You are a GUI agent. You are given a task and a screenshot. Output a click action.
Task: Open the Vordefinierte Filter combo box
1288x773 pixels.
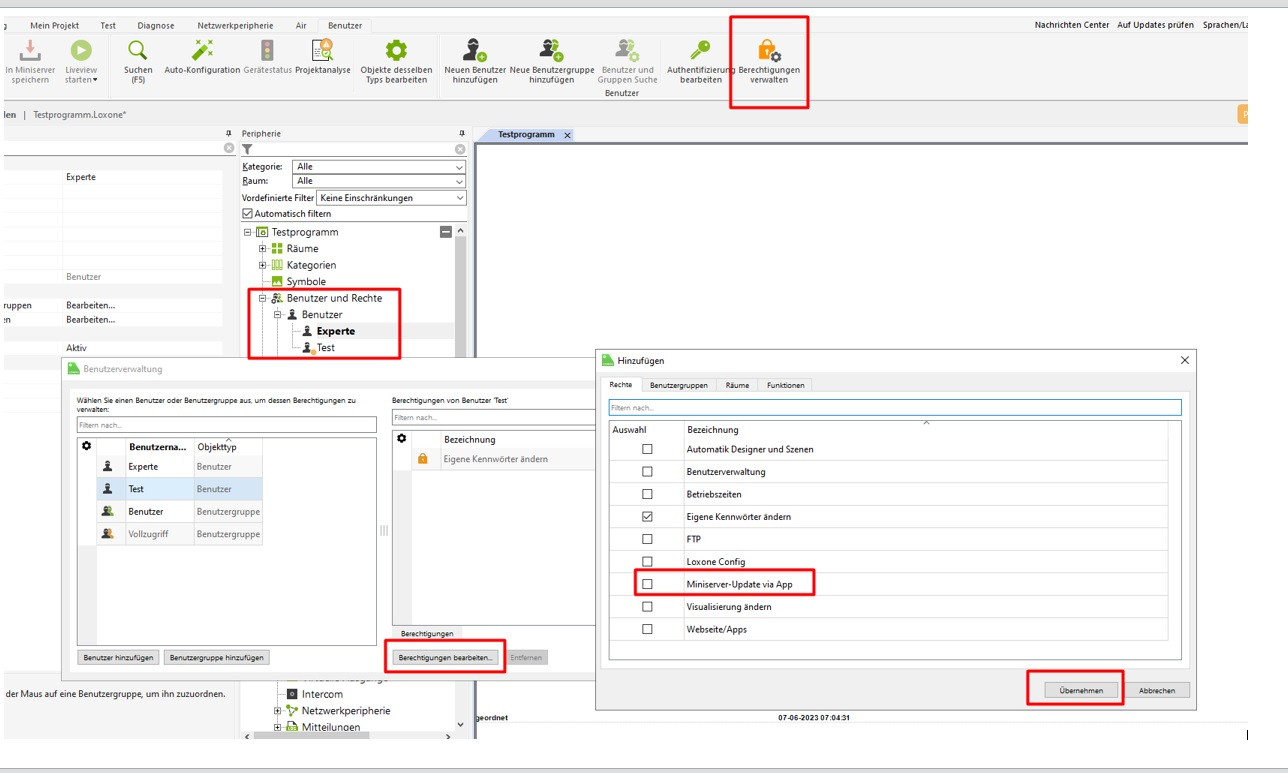tap(391, 198)
